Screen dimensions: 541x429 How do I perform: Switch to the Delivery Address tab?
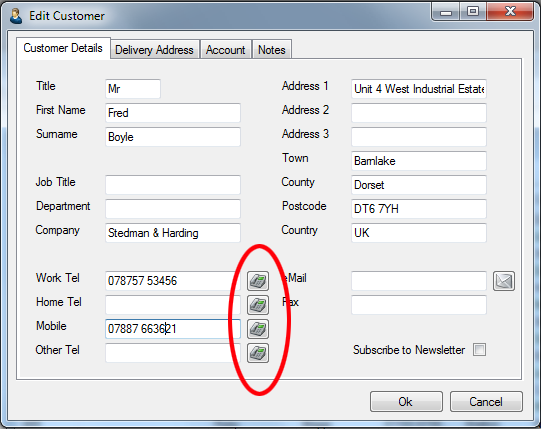point(154,50)
